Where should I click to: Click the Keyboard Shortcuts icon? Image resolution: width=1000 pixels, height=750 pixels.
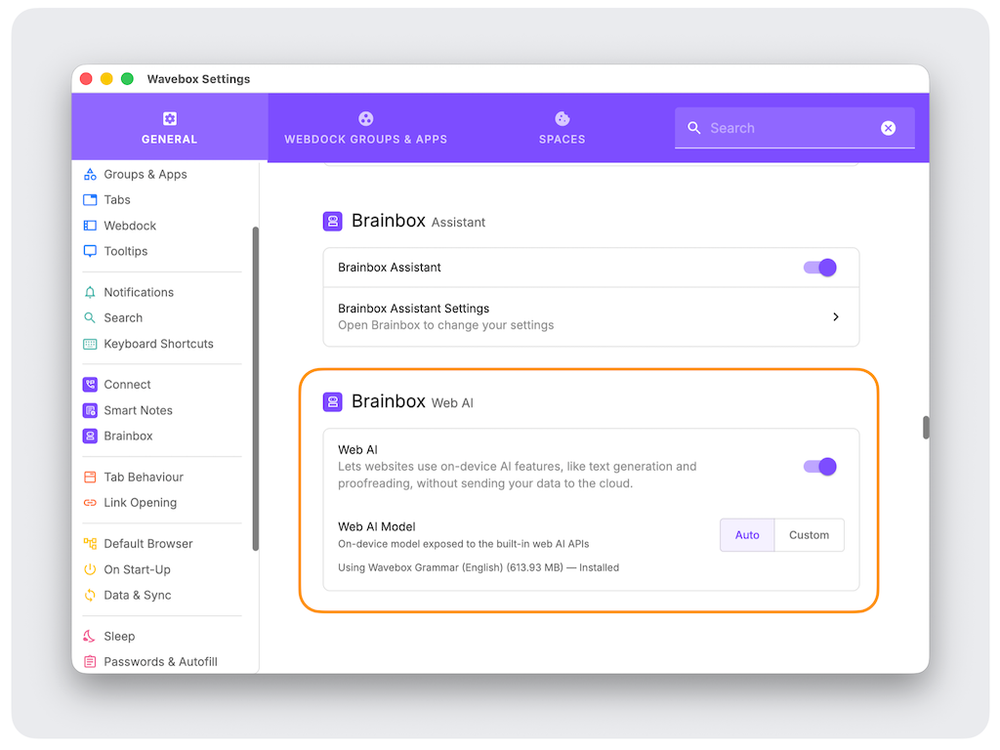coord(90,344)
